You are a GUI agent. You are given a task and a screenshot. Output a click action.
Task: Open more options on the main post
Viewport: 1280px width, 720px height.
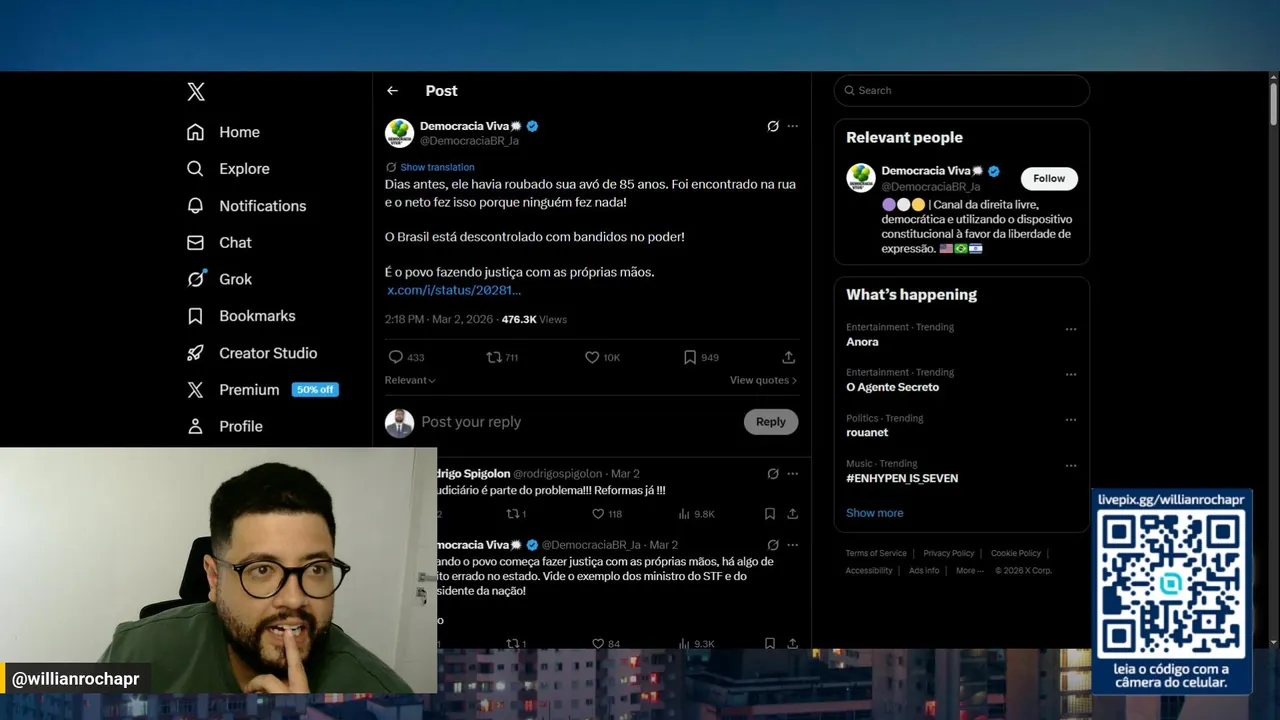793,126
